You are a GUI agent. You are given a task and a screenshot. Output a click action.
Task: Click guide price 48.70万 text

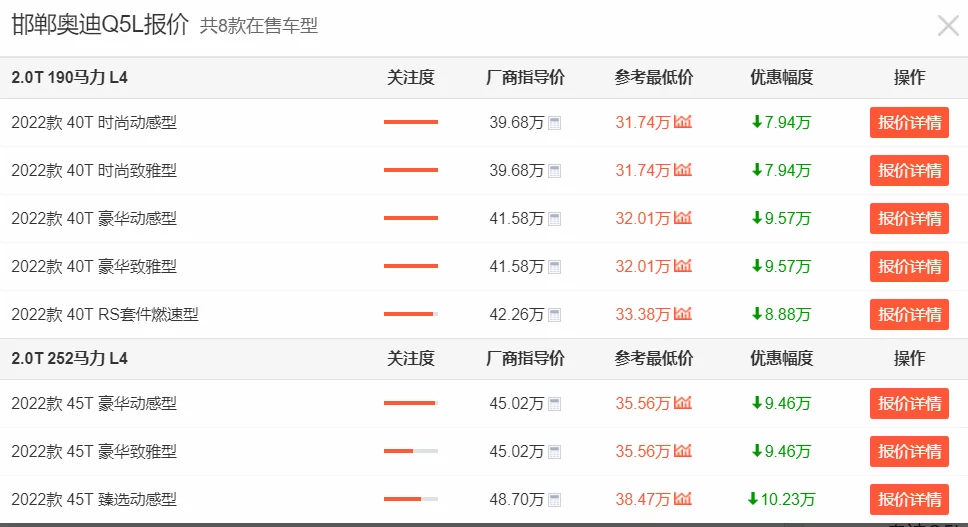point(517,500)
